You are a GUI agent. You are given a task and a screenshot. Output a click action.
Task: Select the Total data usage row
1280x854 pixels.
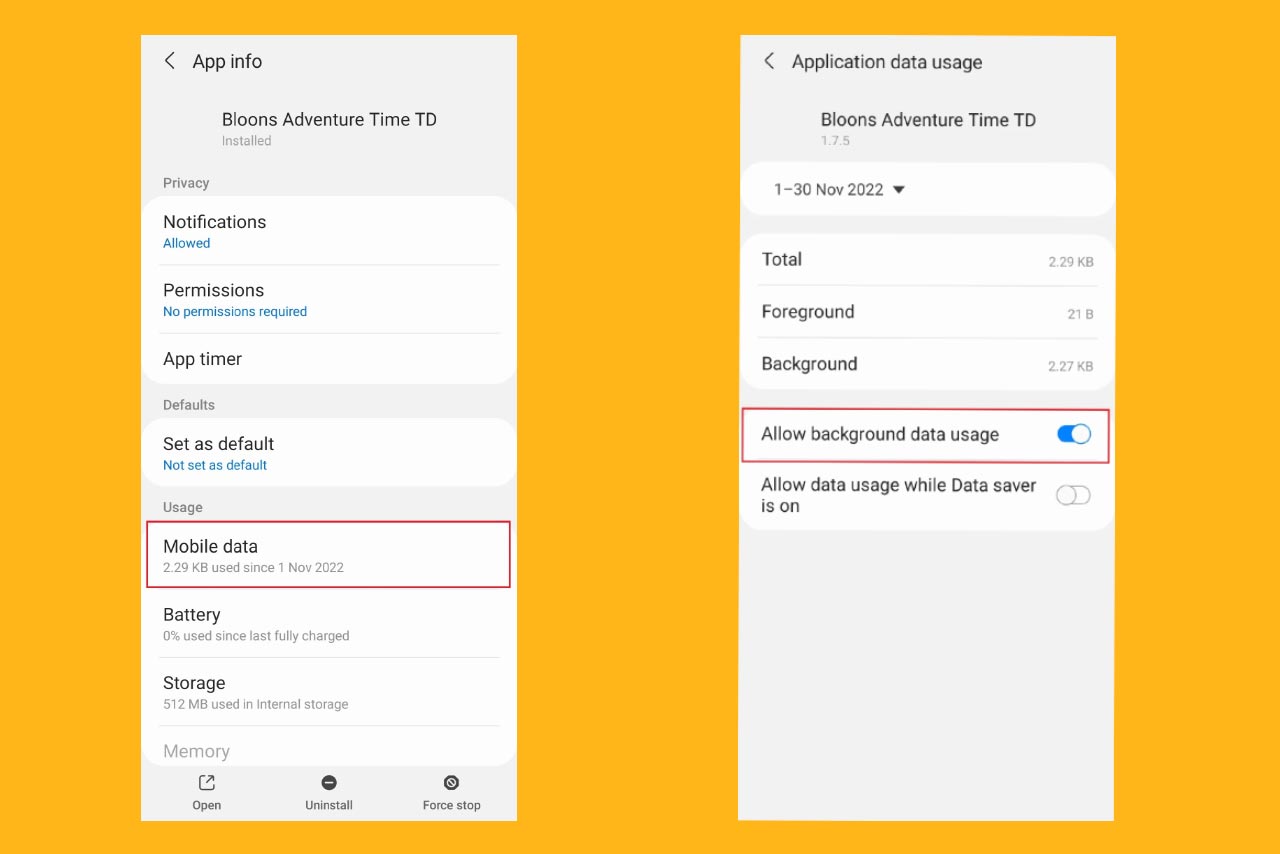pyautogui.click(x=927, y=260)
